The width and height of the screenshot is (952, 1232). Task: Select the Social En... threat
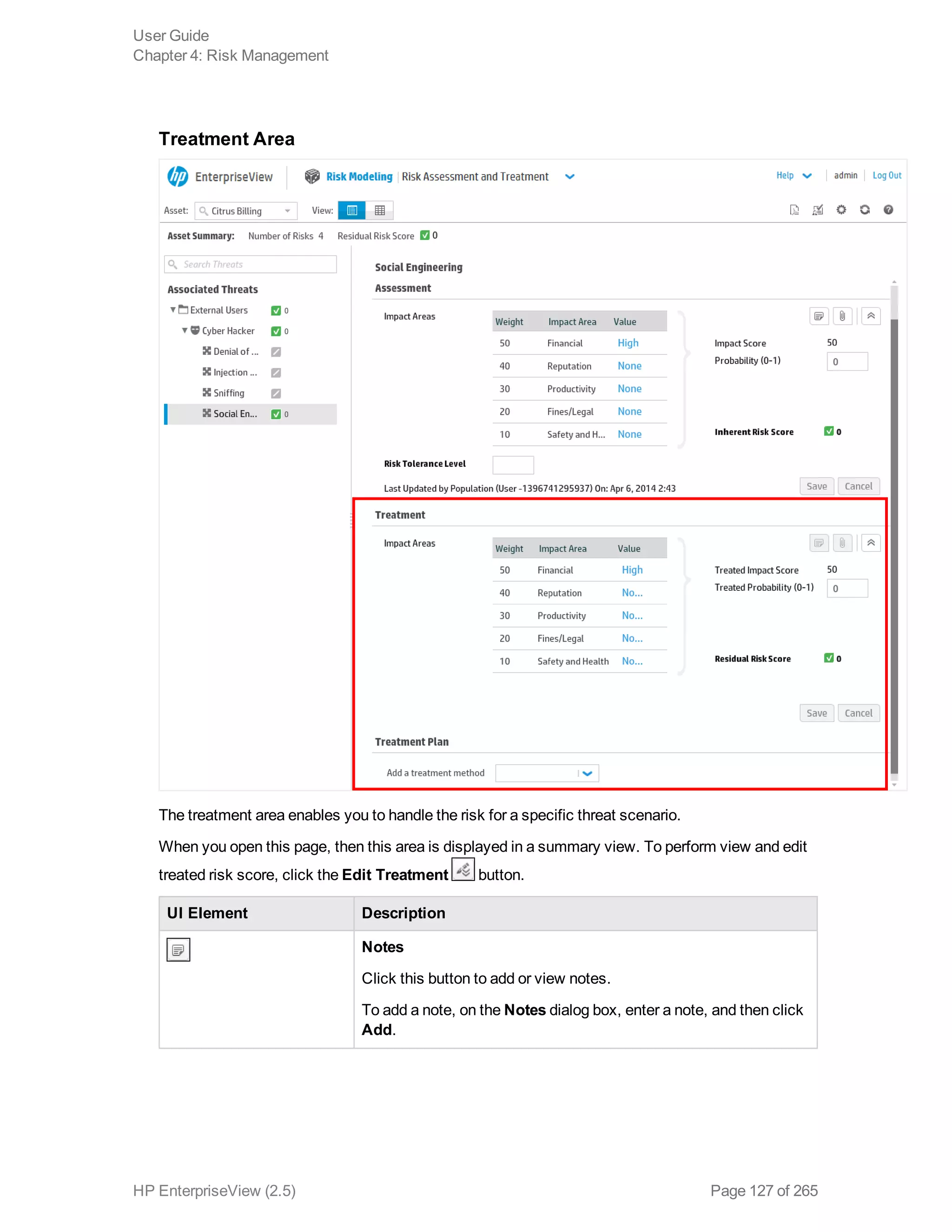click(251, 414)
